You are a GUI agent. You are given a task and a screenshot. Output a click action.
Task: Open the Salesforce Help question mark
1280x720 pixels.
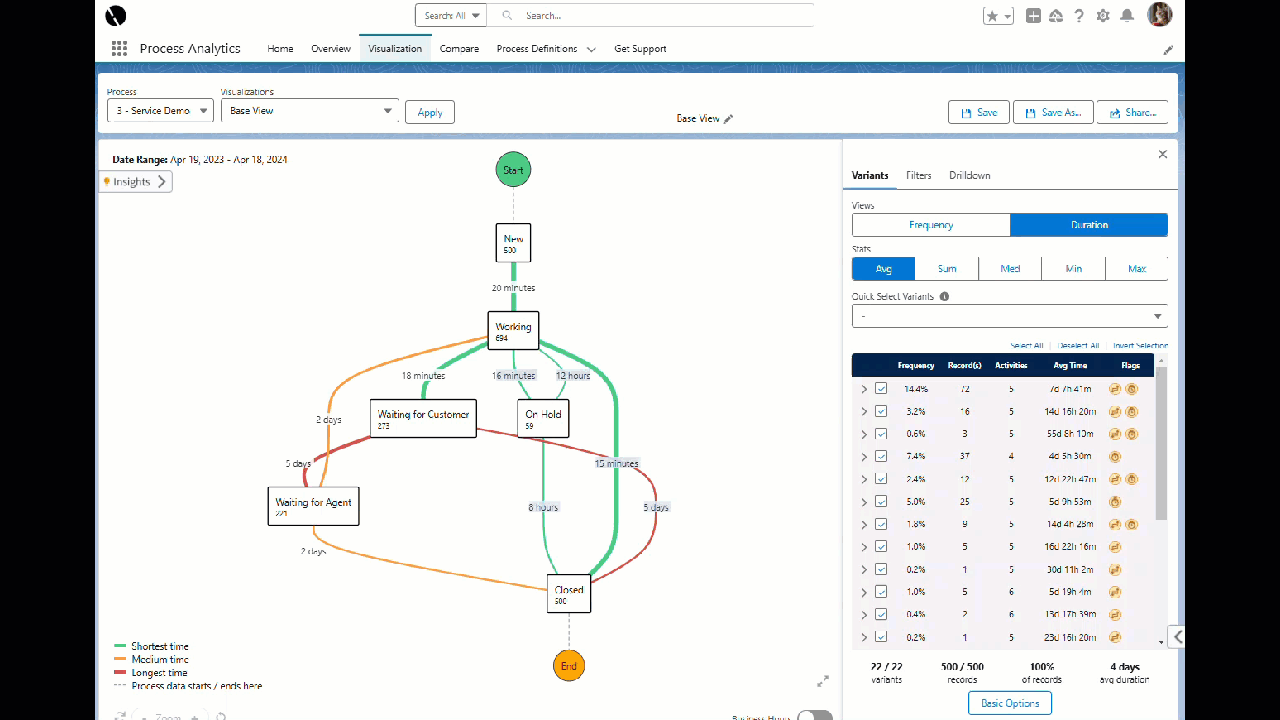coord(1079,16)
